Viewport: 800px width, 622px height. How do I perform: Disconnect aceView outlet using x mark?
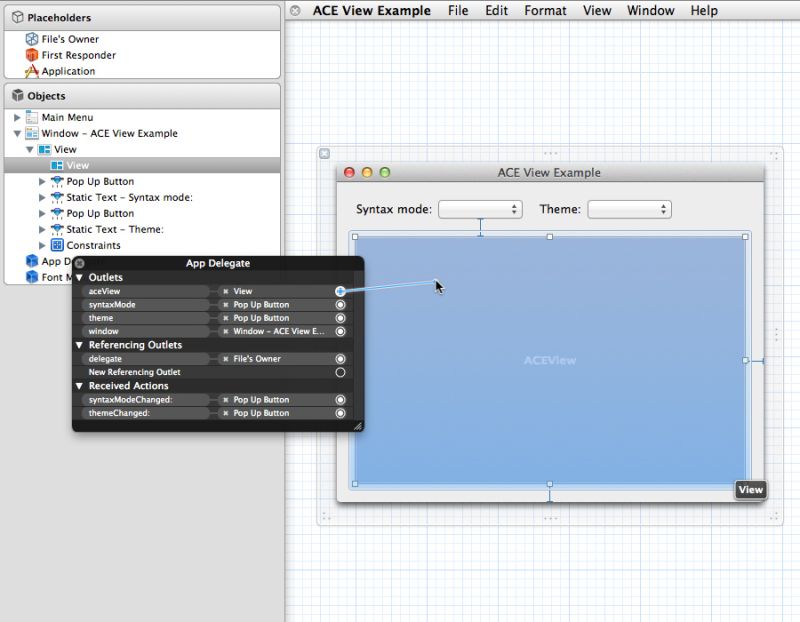(x=226, y=291)
